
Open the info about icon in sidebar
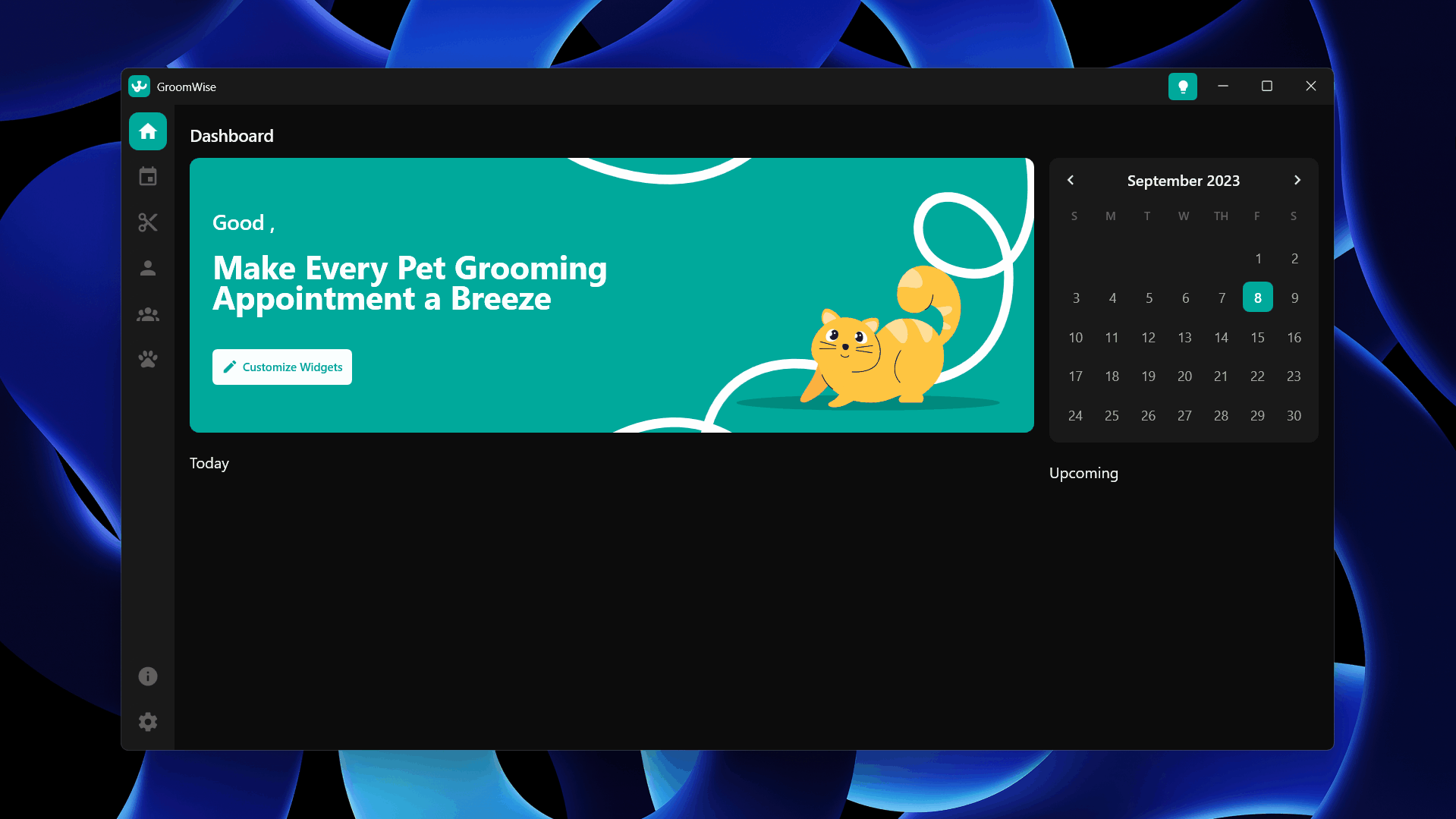148,676
